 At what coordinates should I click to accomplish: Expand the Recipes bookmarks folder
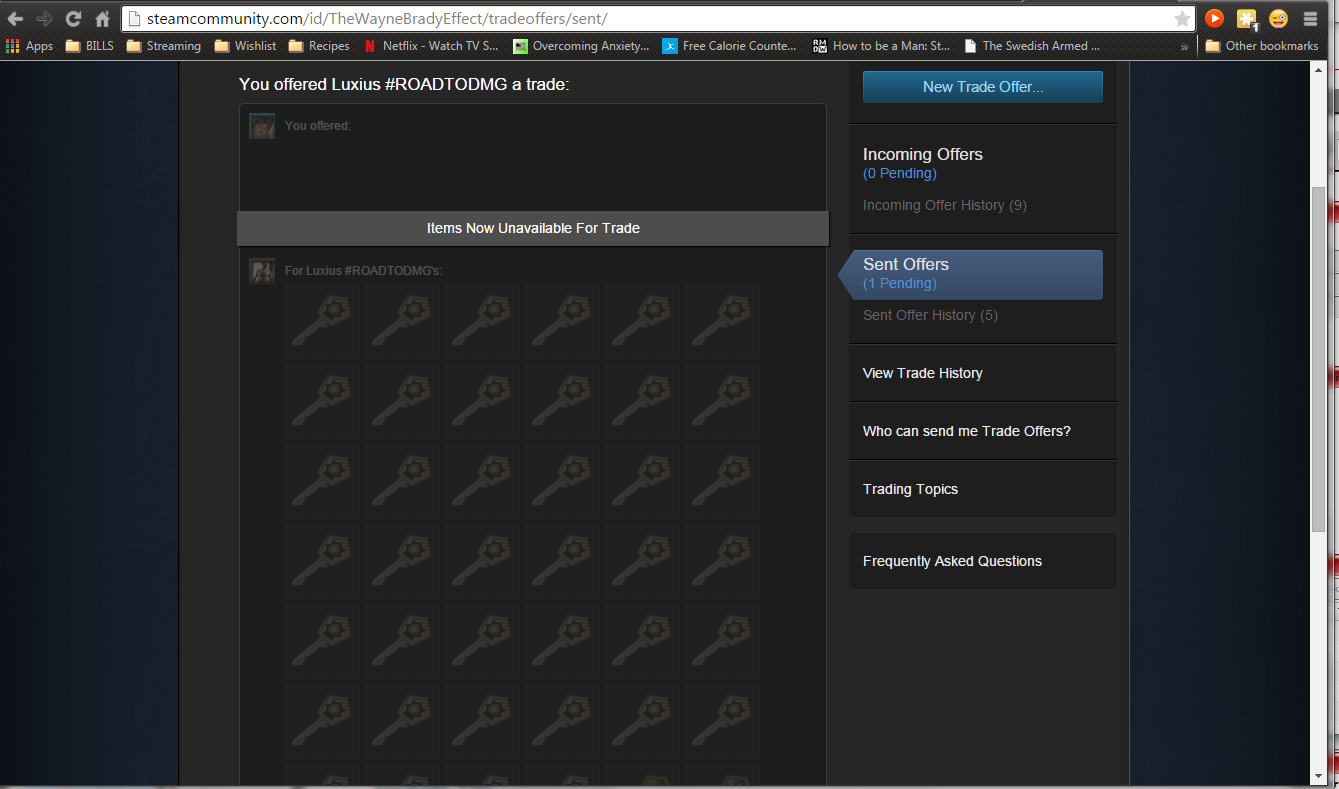319,46
